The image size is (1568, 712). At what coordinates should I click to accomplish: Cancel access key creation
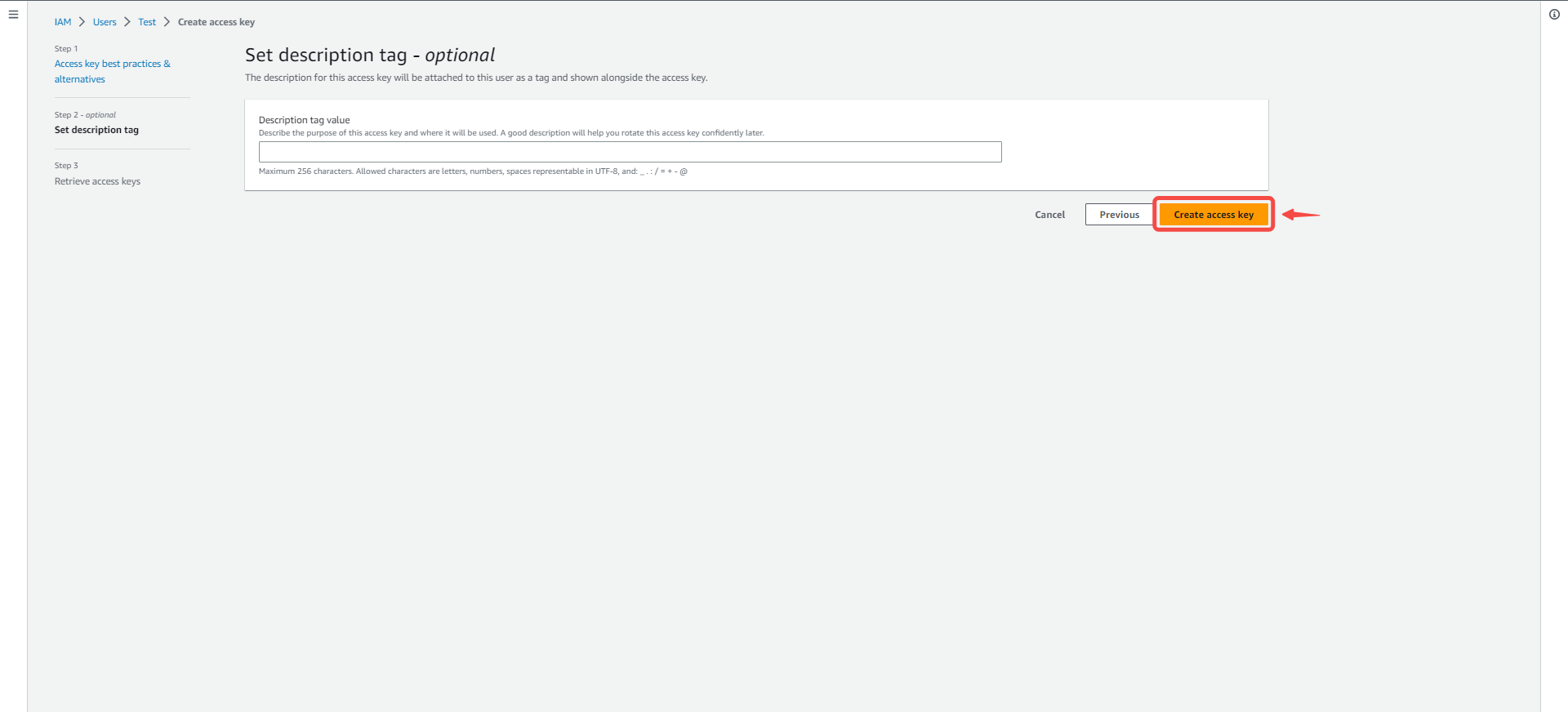point(1049,215)
